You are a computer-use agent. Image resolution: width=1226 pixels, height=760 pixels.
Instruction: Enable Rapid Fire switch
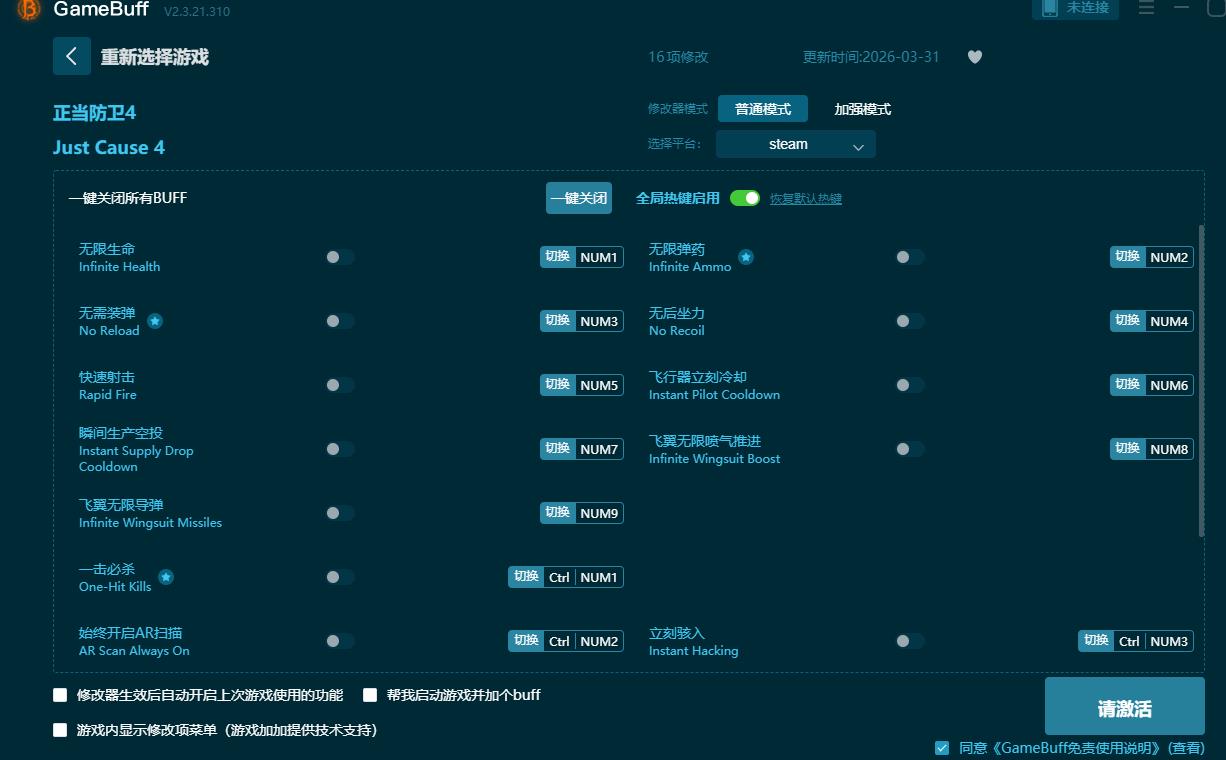click(x=340, y=385)
